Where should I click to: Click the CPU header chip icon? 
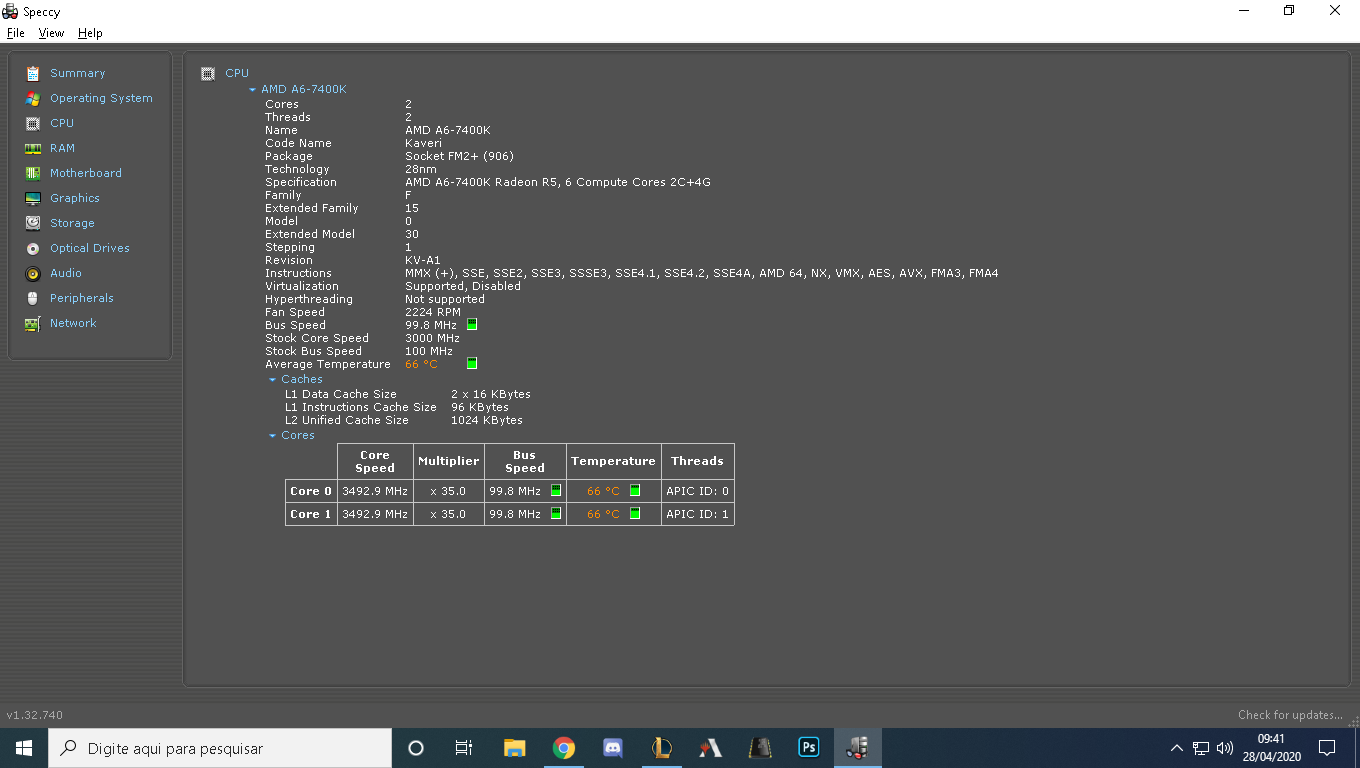208,73
